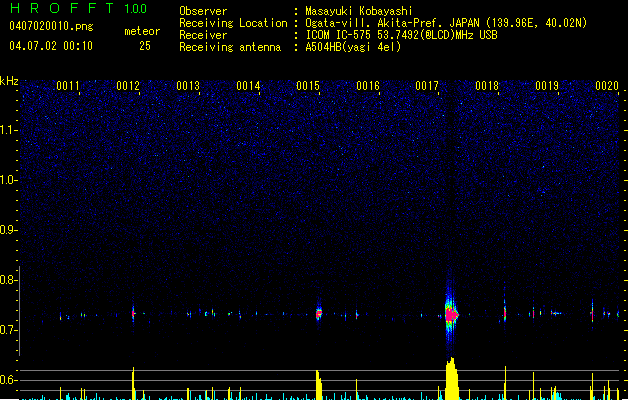Image resolution: width=629 pixels, height=400 pixels.
Task: Select the A504HB(yagi 4el) antenna text
Action: click(x=353, y=47)
